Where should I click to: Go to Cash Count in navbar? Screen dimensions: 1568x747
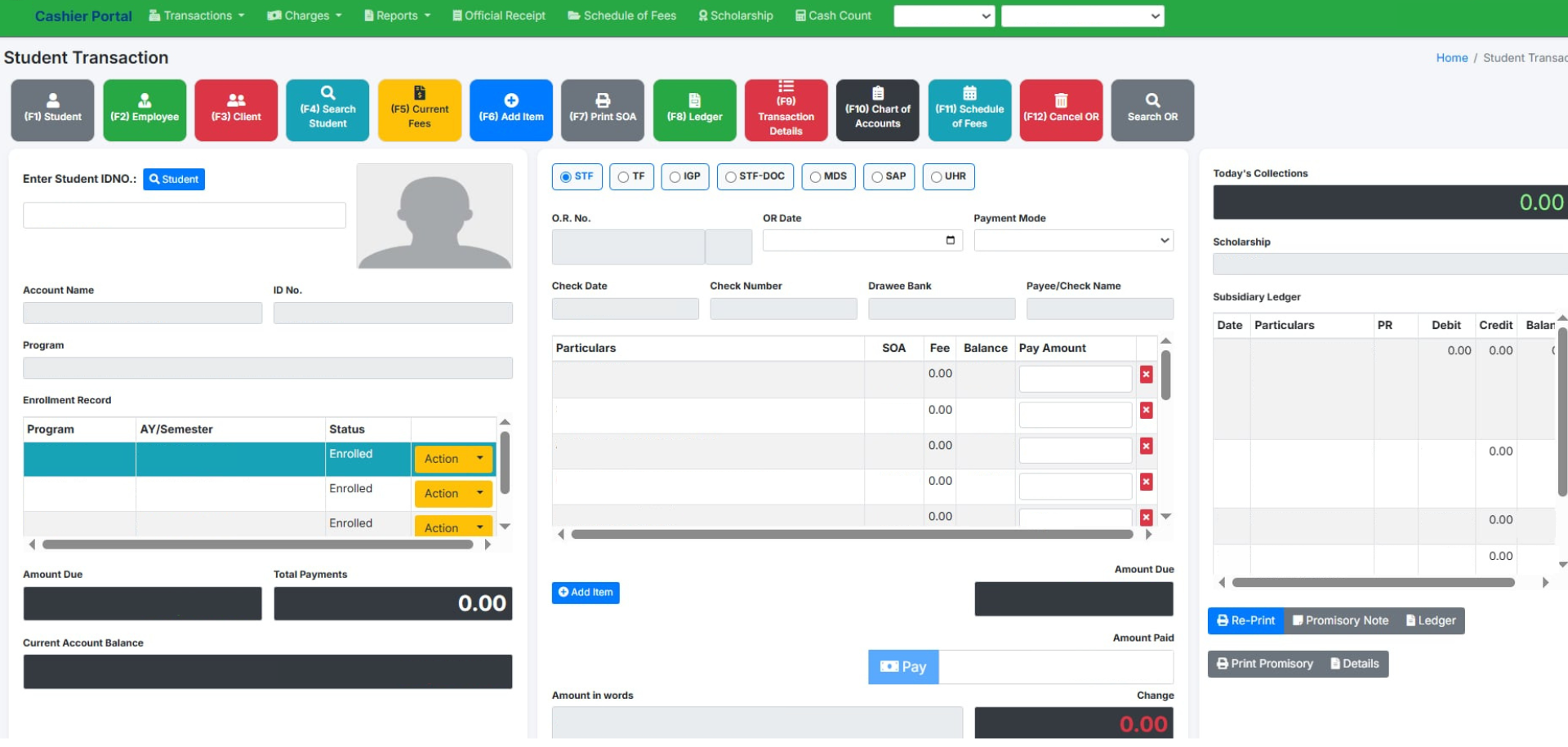point(833,16)
